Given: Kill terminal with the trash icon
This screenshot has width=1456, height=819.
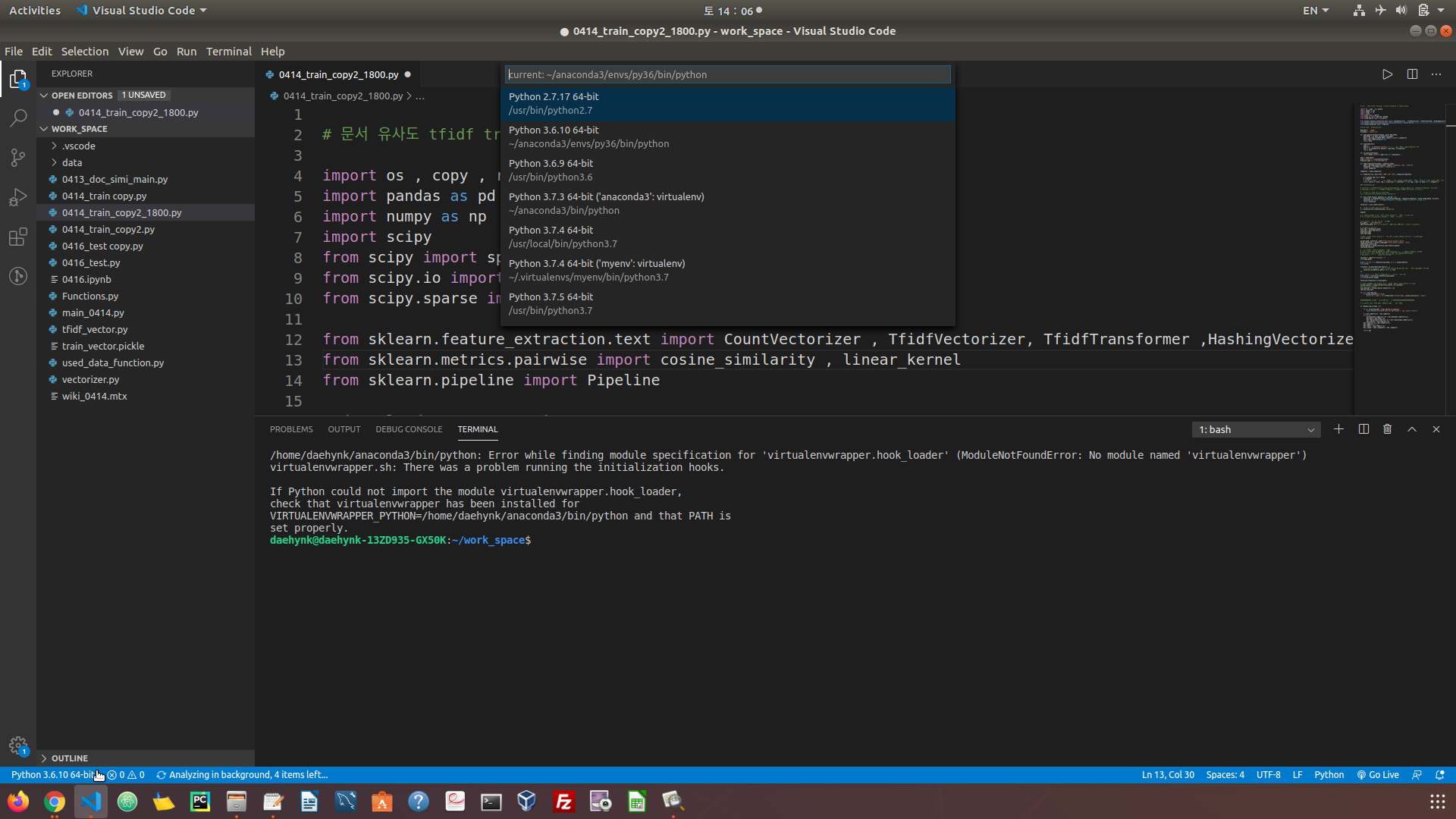Looking at the screenshot, I should coord(1387,429).
